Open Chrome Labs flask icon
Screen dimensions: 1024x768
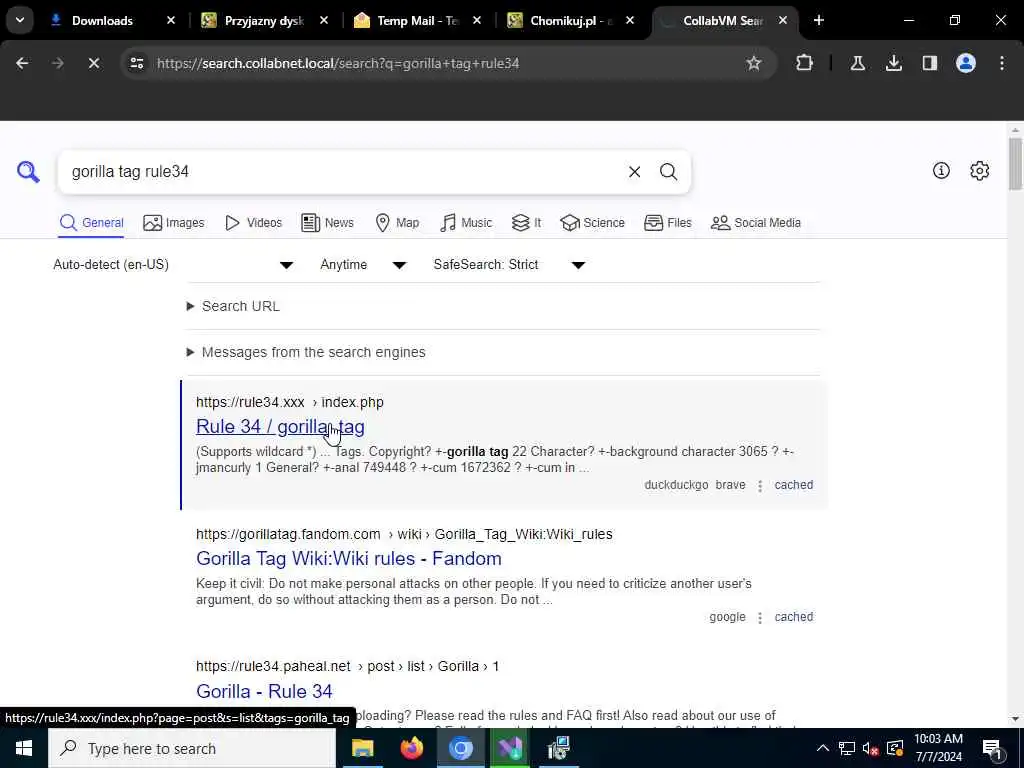(857, 63)
